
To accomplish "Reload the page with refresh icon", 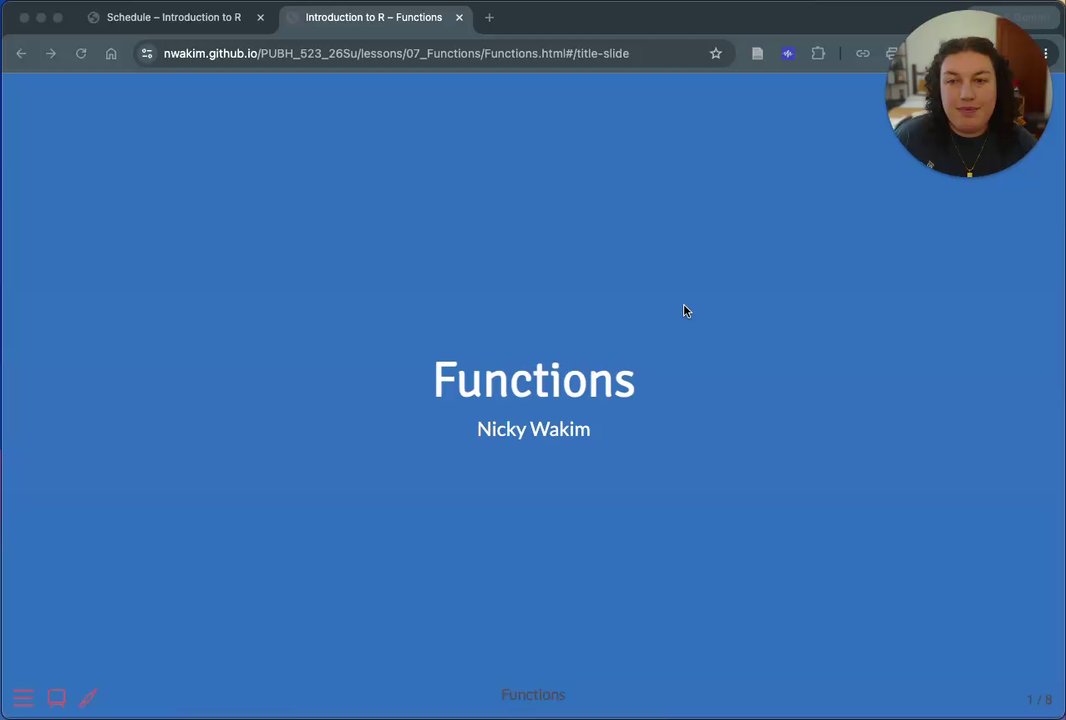I will (81, 54).
